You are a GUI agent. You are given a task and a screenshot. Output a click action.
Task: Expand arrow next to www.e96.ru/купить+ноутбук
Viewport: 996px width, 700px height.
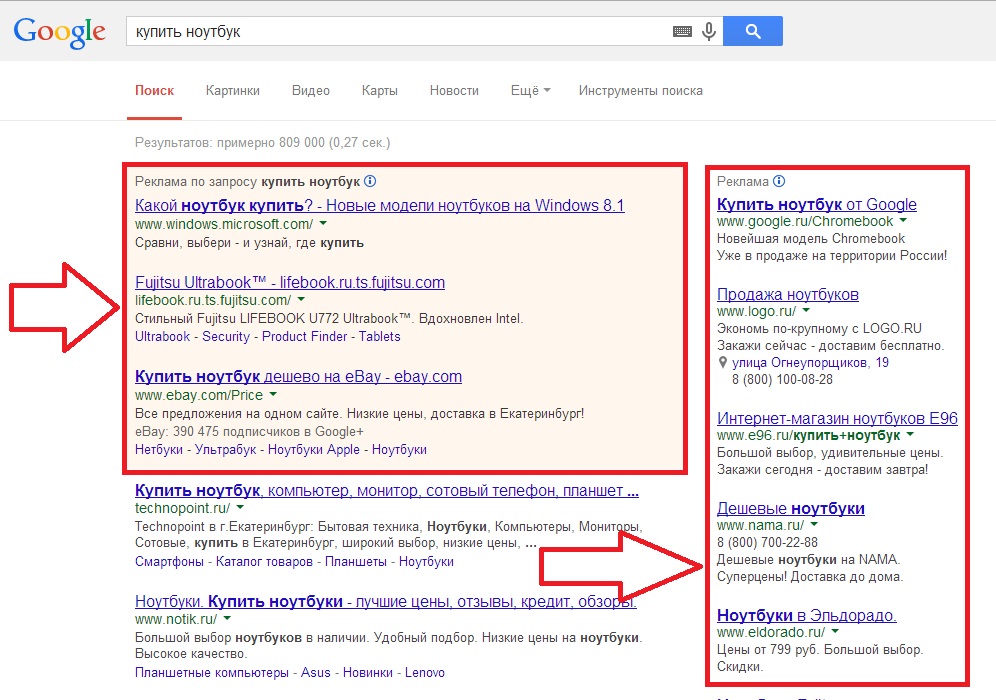(x=910, y=434)
